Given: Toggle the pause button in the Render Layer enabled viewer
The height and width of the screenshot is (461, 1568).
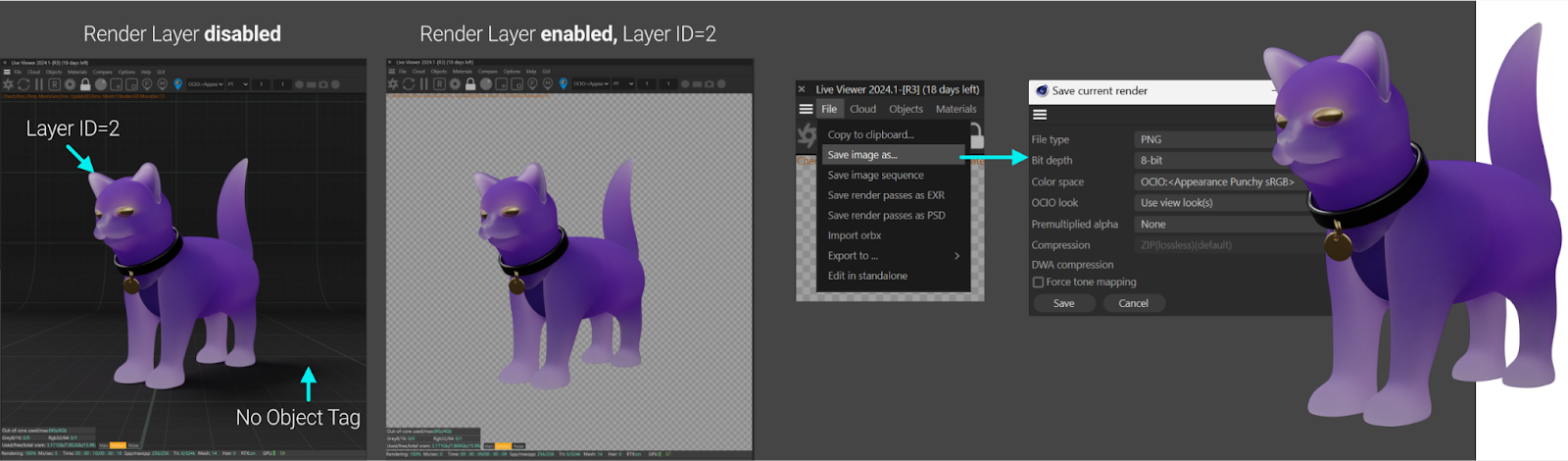Looking at the screenshot, I should coord(424,84).
